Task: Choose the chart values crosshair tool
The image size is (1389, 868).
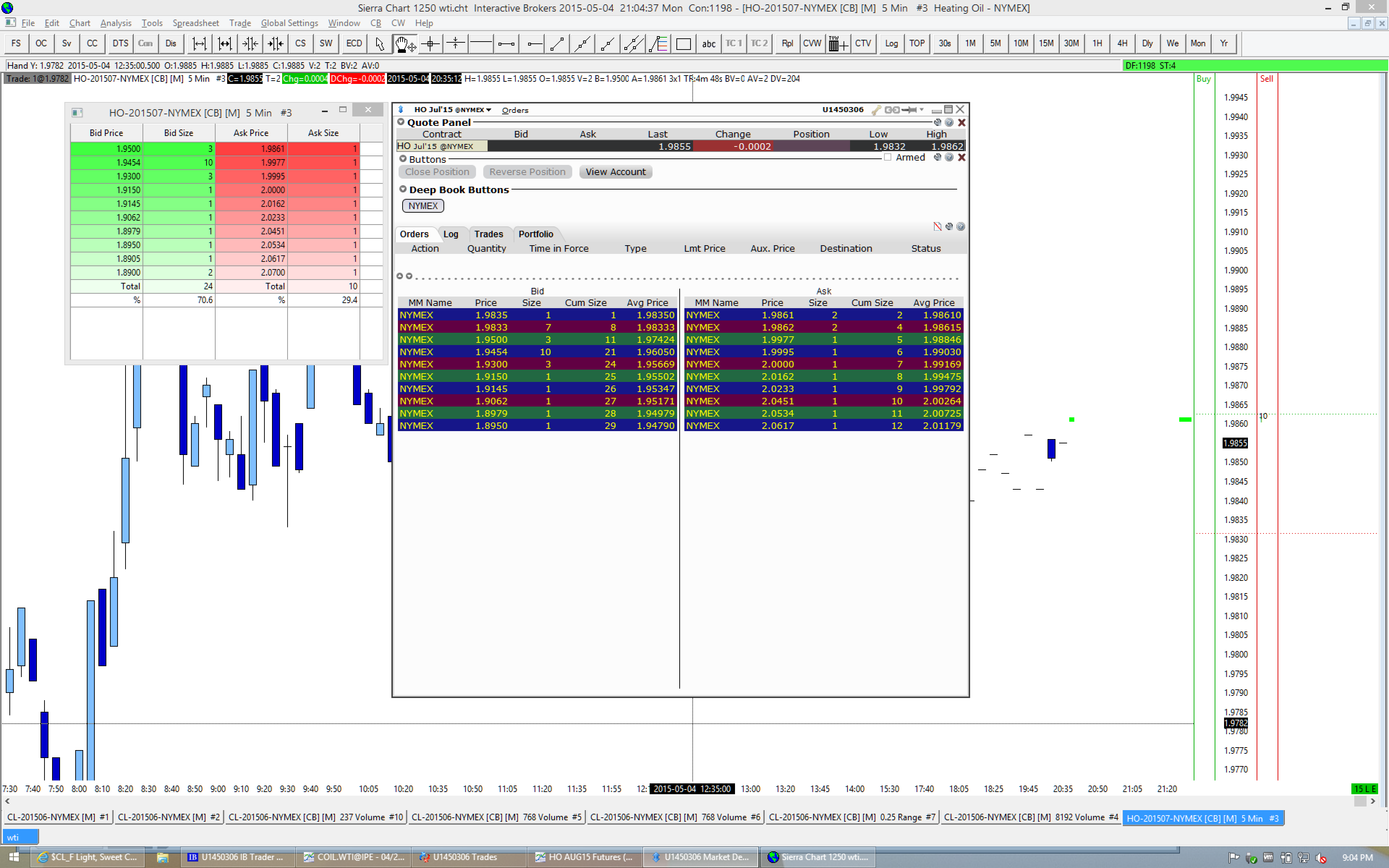Action: (x=430, y=44)
